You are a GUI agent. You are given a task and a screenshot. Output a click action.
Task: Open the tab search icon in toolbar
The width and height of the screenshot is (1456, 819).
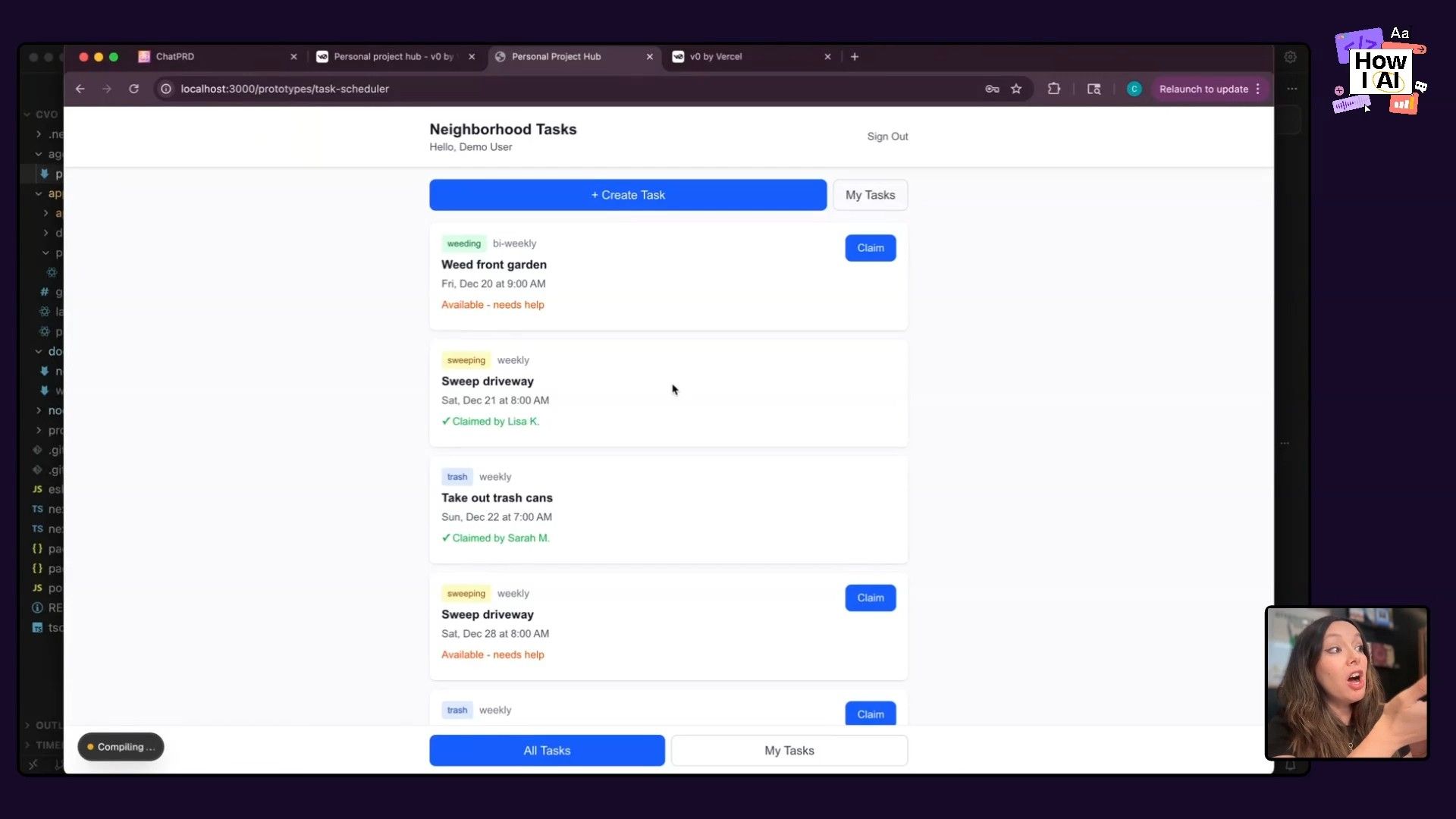1094,89
